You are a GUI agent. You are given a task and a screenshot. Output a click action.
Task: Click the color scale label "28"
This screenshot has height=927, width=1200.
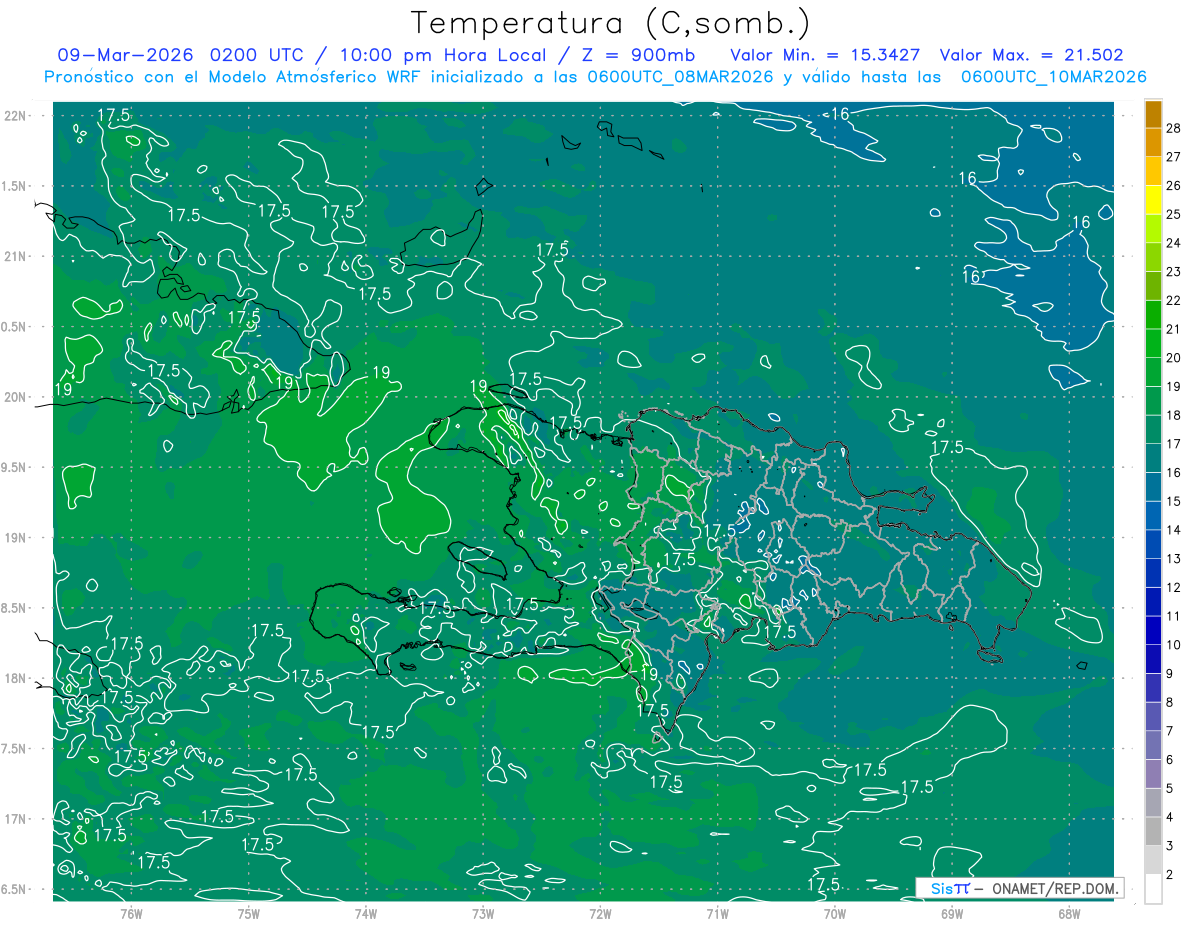point(1174,128)
